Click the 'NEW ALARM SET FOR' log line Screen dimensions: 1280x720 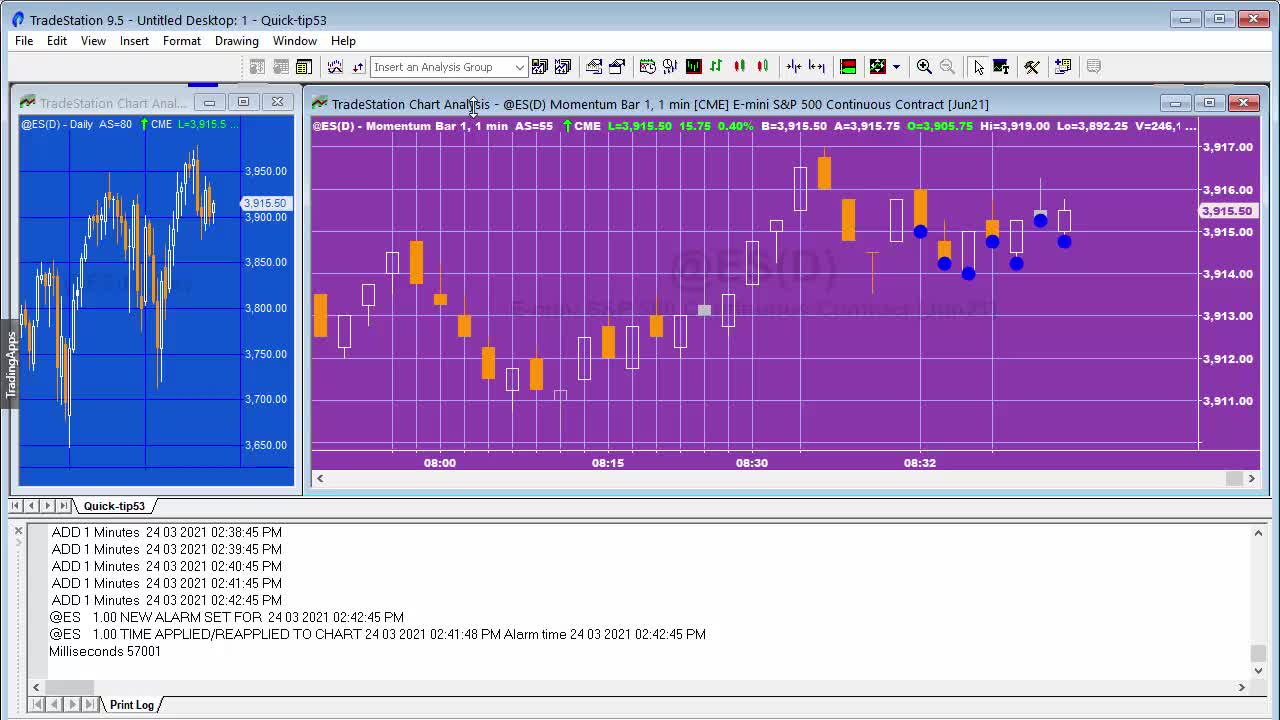tap(227, 617)
